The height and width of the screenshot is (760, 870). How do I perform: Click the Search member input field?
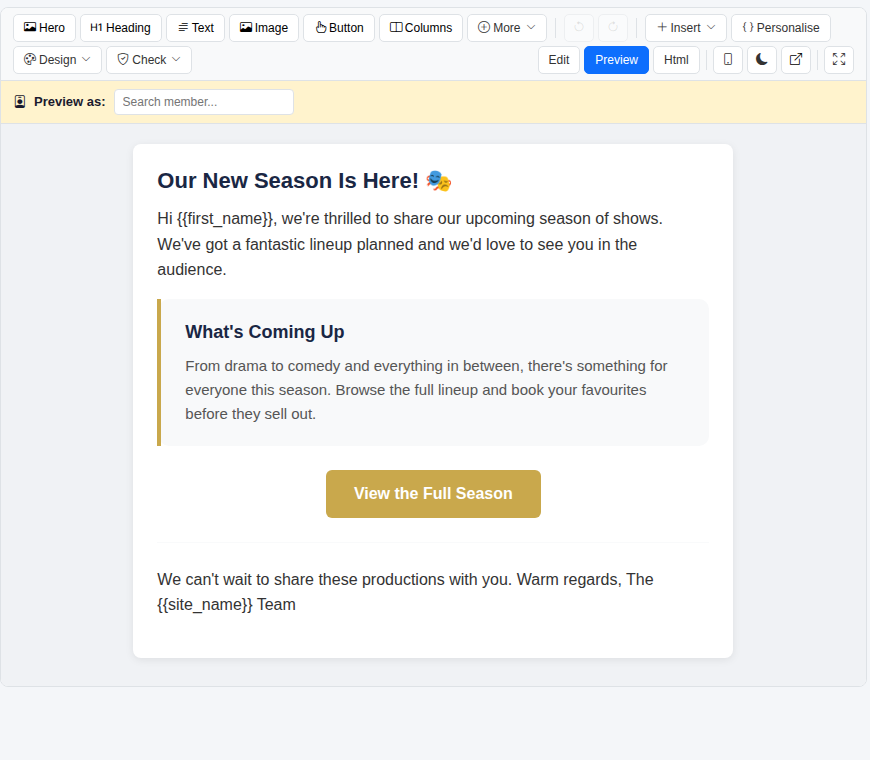[x=204, y=102]
